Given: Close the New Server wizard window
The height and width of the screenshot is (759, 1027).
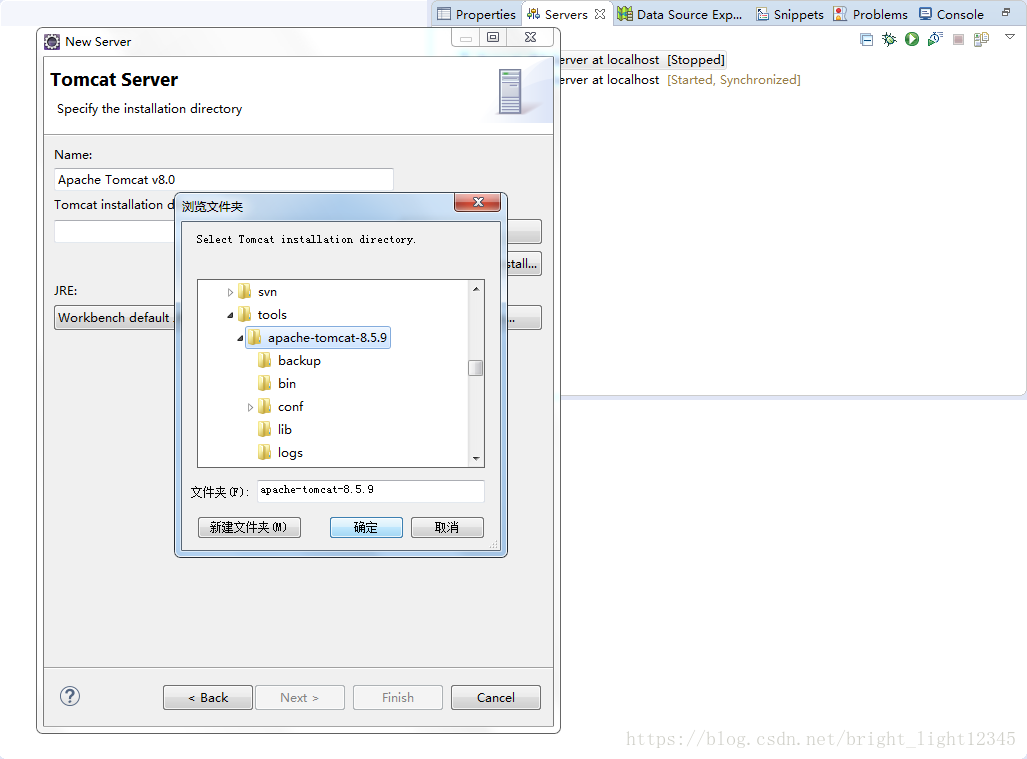Looking at the screenshot, I should 531,37.
